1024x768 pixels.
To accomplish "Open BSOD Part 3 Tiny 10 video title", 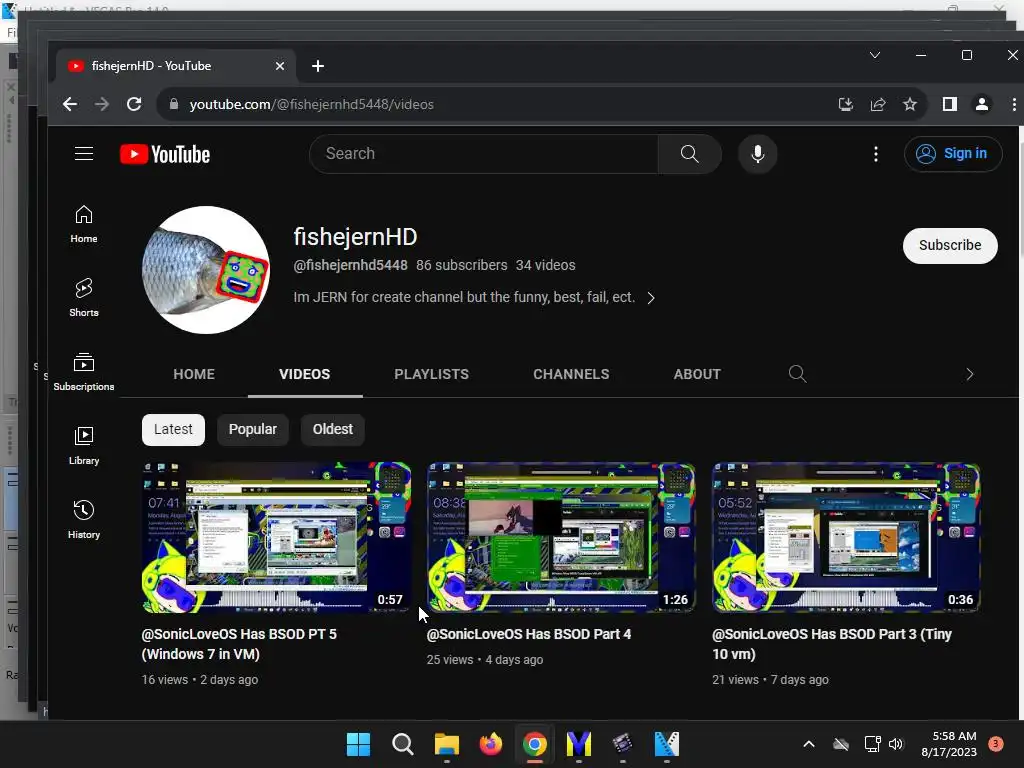I will click(x=832, y=644).
